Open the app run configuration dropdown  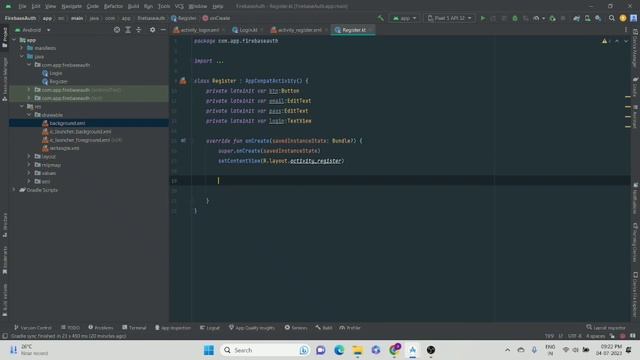(x=404, y=18)
